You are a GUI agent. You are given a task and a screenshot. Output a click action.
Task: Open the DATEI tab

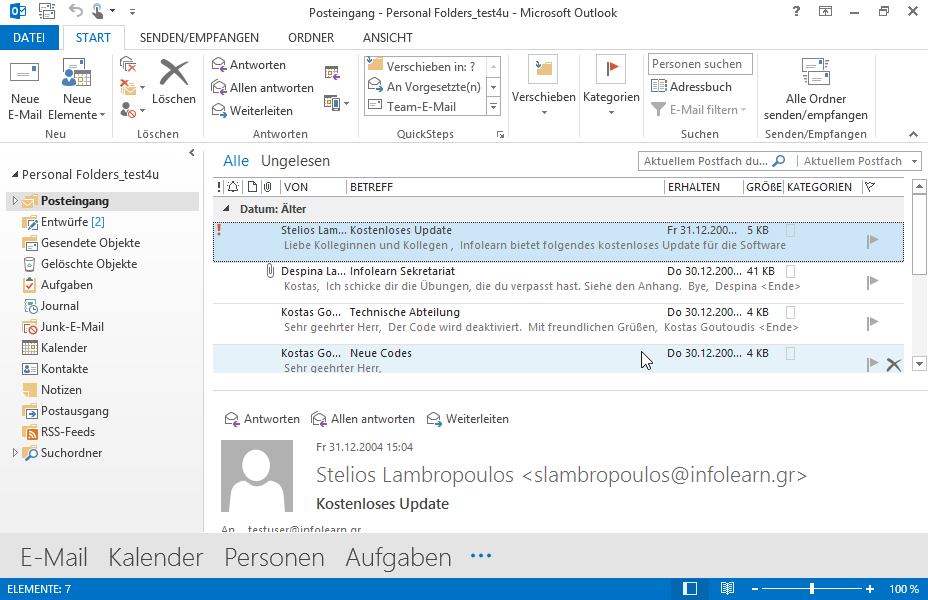[x=29, y=38]
